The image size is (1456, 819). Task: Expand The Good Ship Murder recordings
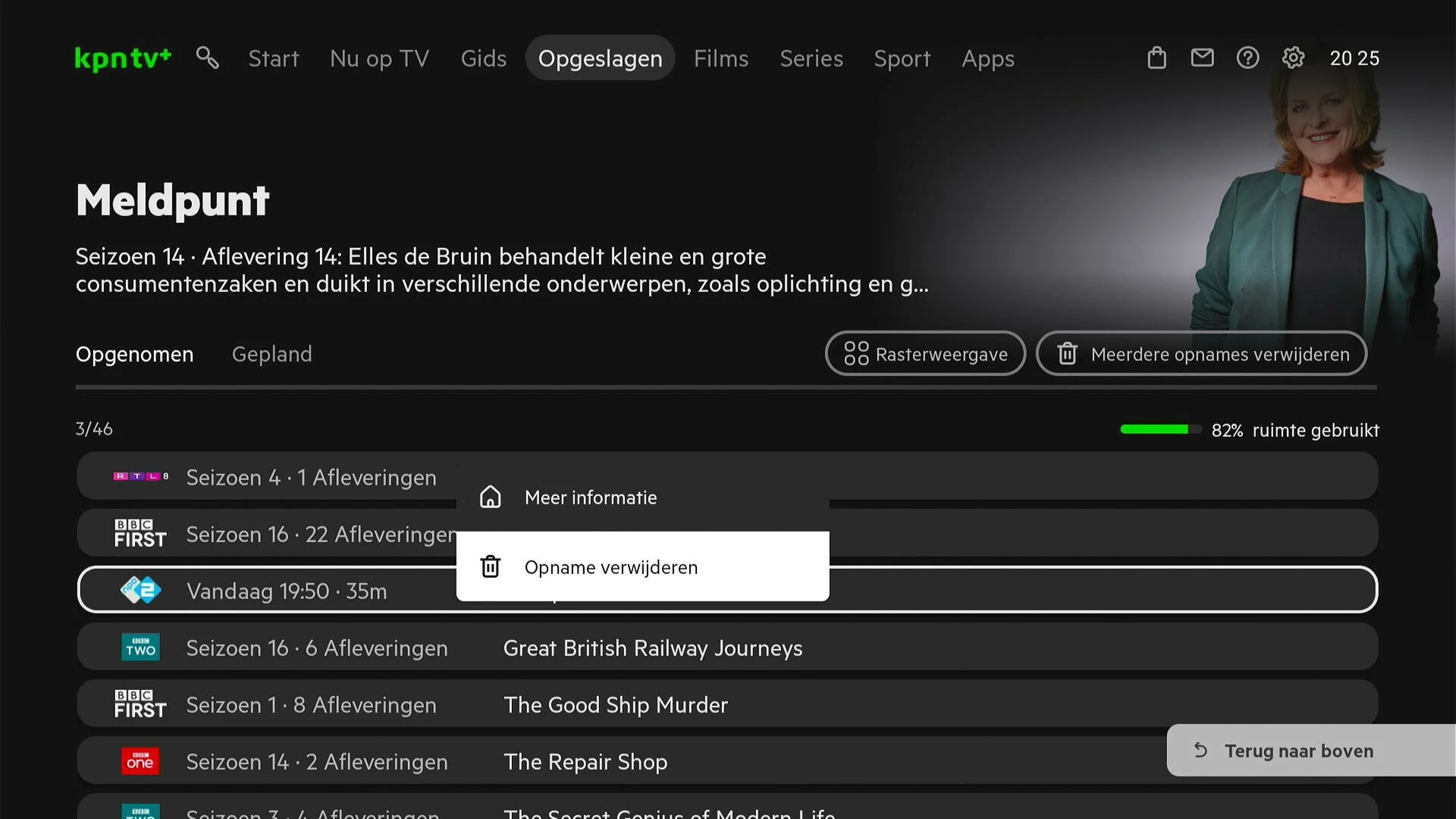click(x=615, y=704)
